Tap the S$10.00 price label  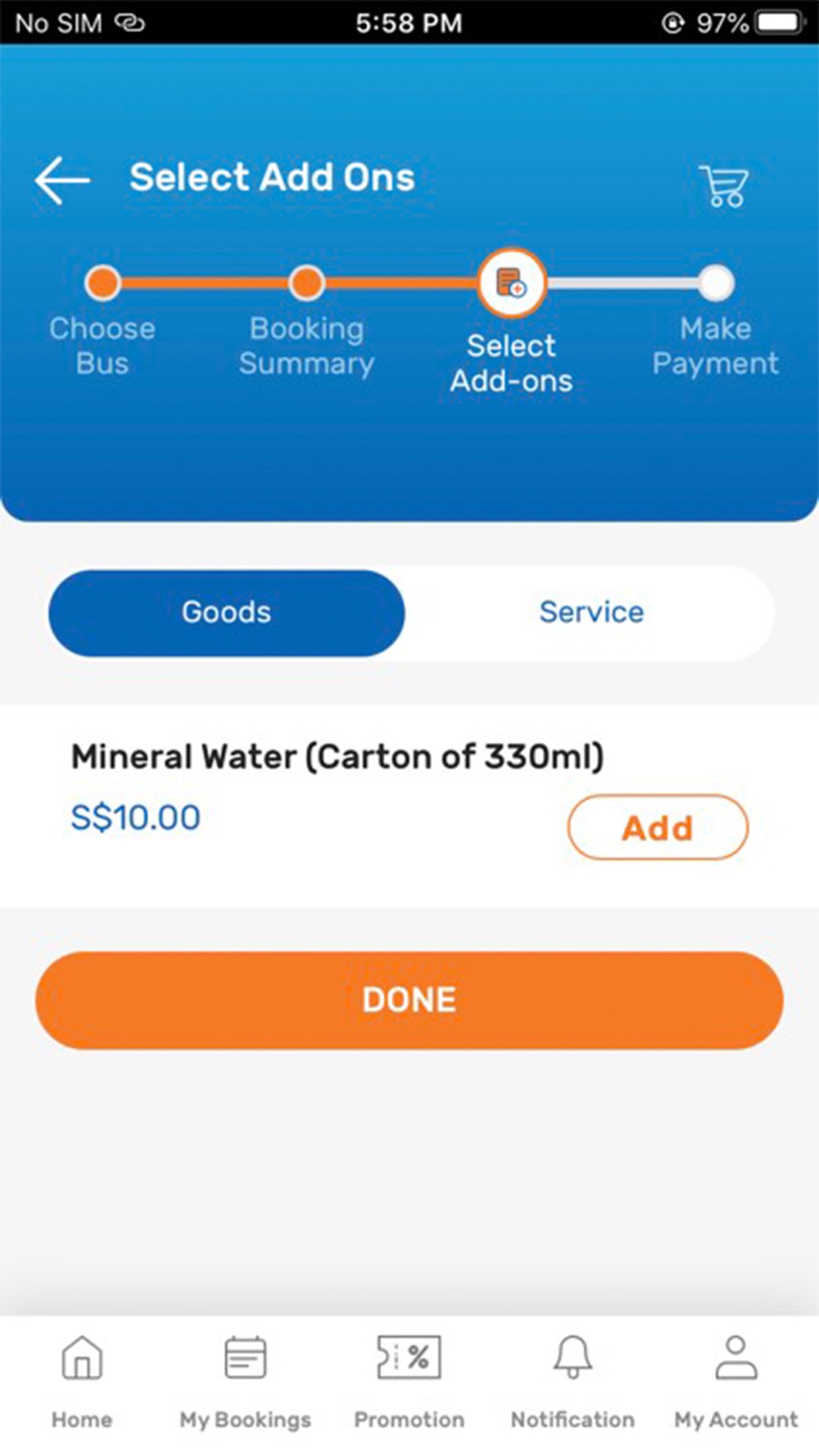click(x=136, y=817)
